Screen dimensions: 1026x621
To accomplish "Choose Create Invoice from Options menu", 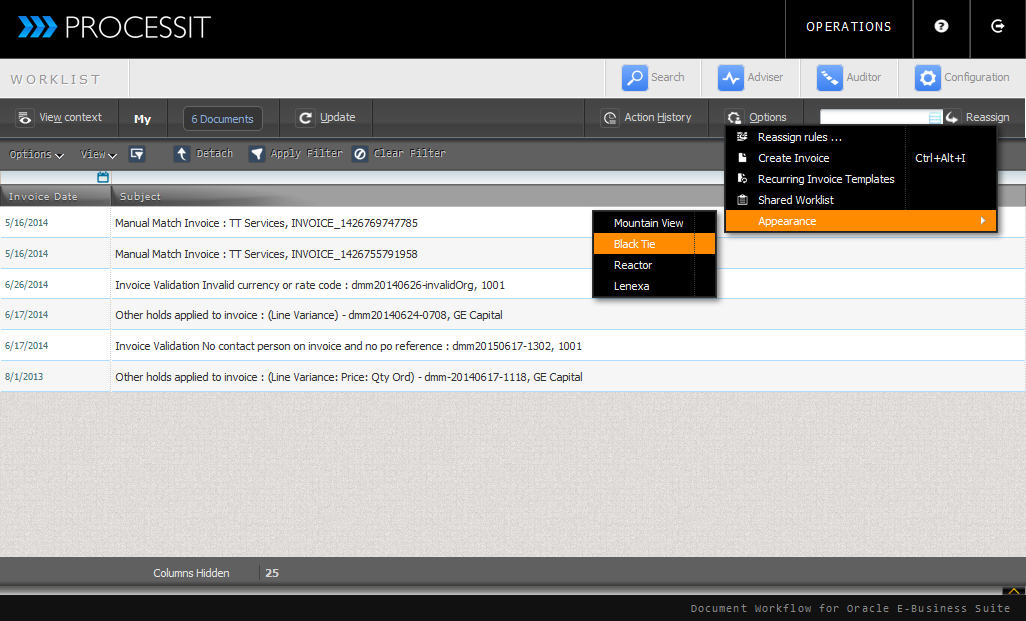I will tap(793, 158).
